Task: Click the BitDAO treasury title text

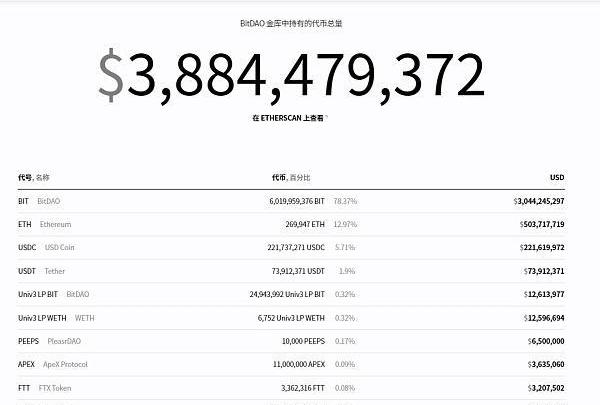Action: [297, 22]
